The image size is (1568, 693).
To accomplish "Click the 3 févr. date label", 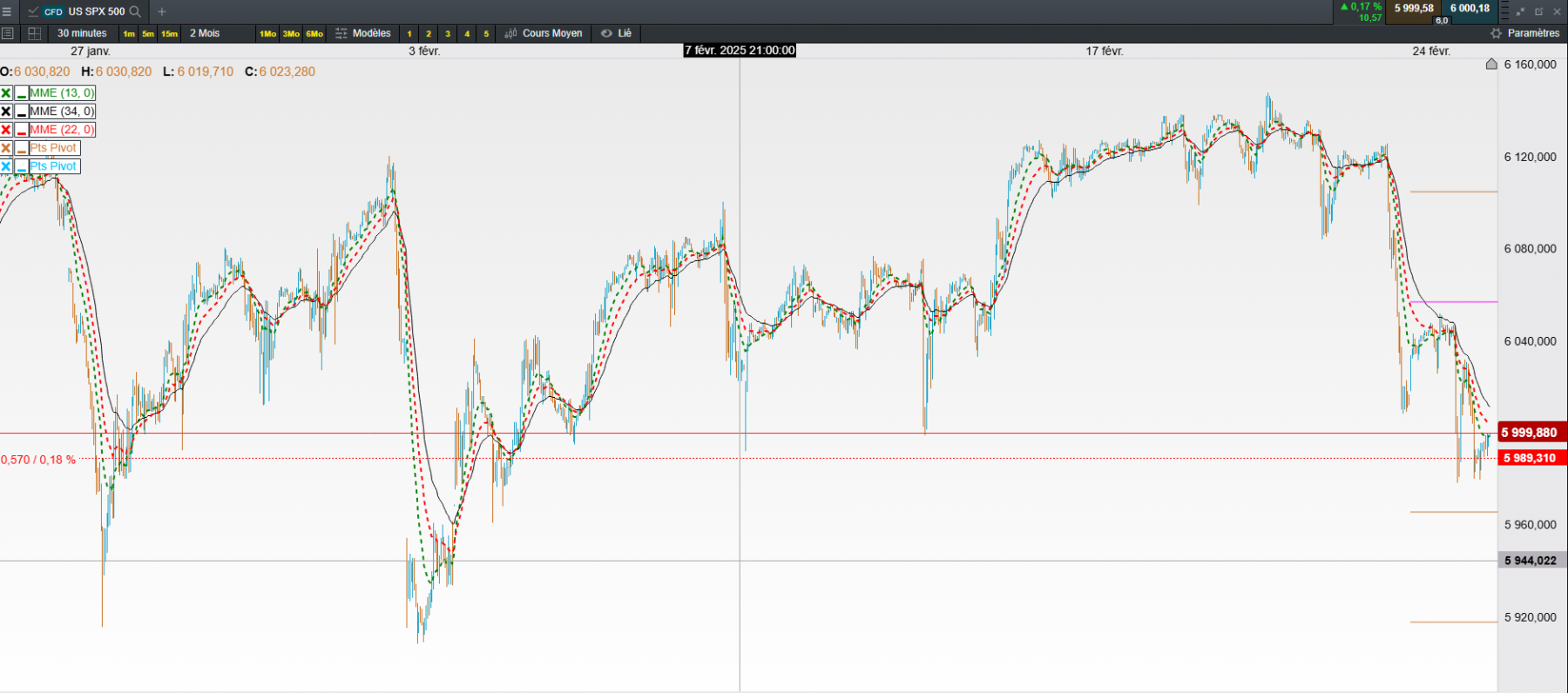I will (424, 51).
